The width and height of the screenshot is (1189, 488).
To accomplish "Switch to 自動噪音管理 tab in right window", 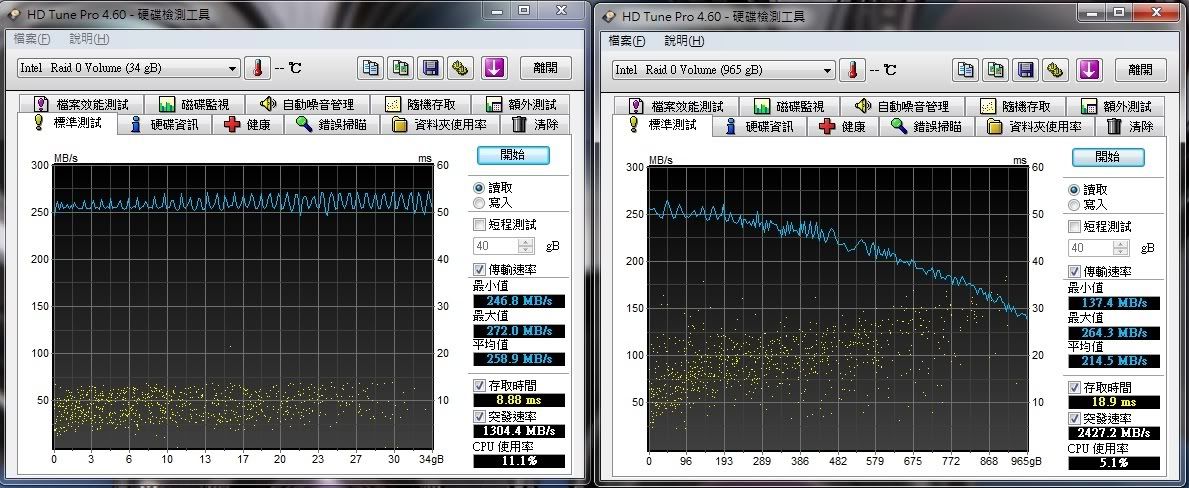I will [902, 106].
